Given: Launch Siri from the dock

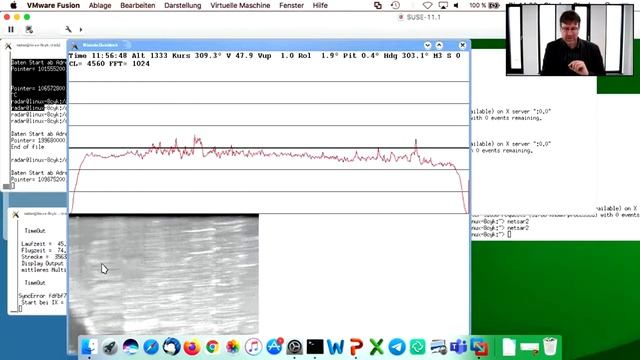Looking at the screenshot, I should [130, 347].
